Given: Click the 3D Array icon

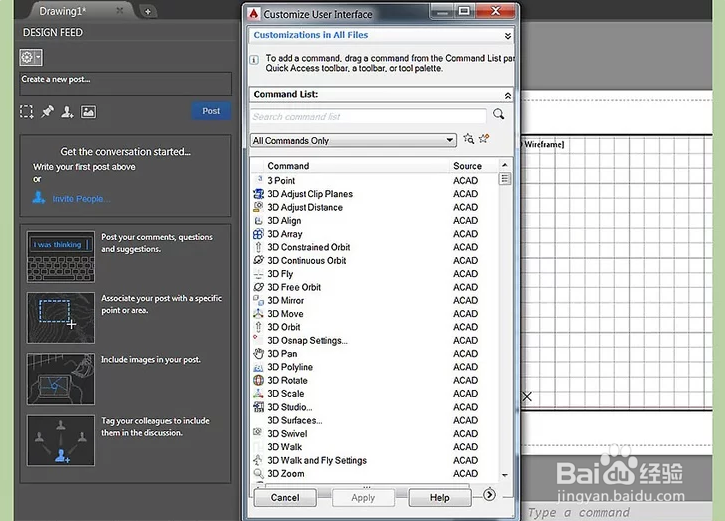Looking at the screenshot, I should tap(258, 233).
